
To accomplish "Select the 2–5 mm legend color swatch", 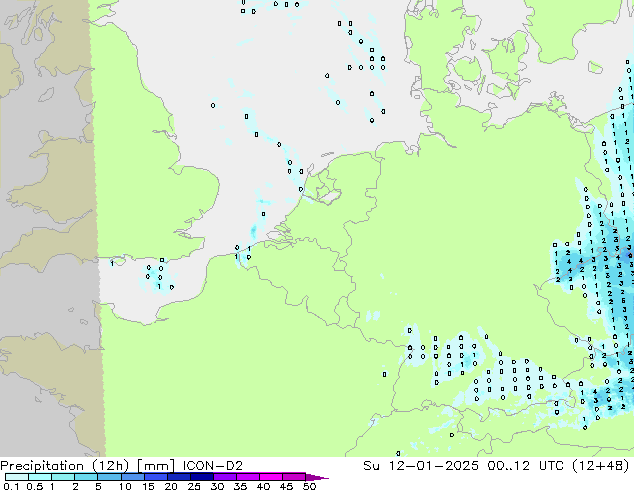I will point(86,477).
